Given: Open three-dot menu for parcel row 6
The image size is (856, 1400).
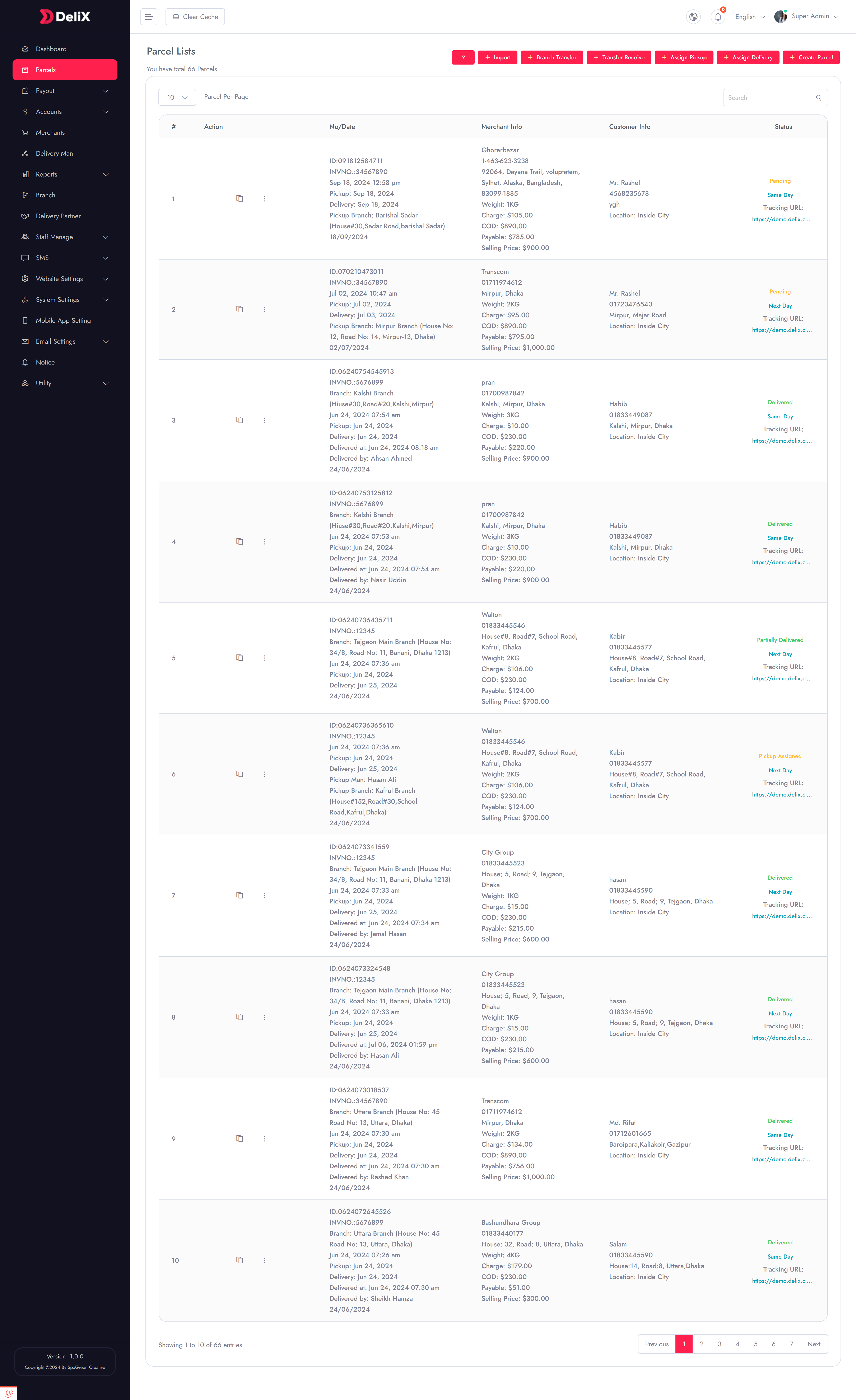Looking at the screenshot, I should coord(264,774).
